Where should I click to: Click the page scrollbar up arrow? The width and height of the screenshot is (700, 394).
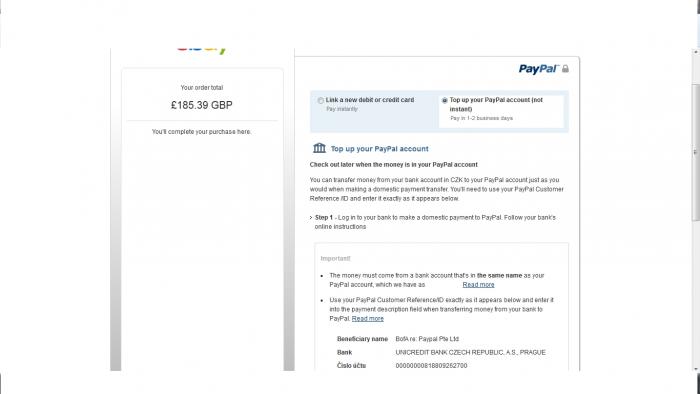click(696, 52)
